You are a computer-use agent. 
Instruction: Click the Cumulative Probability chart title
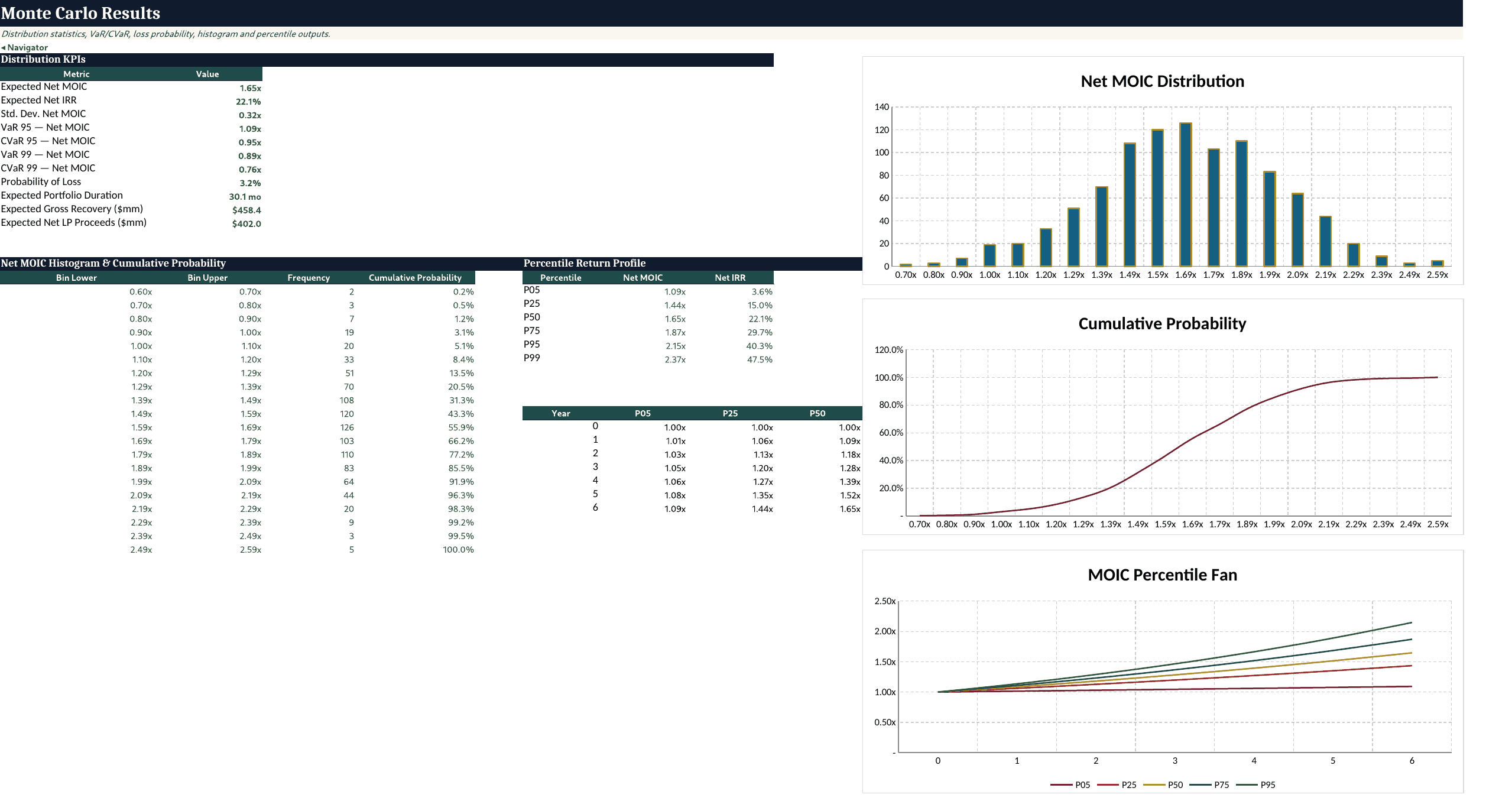(1162, 323)
